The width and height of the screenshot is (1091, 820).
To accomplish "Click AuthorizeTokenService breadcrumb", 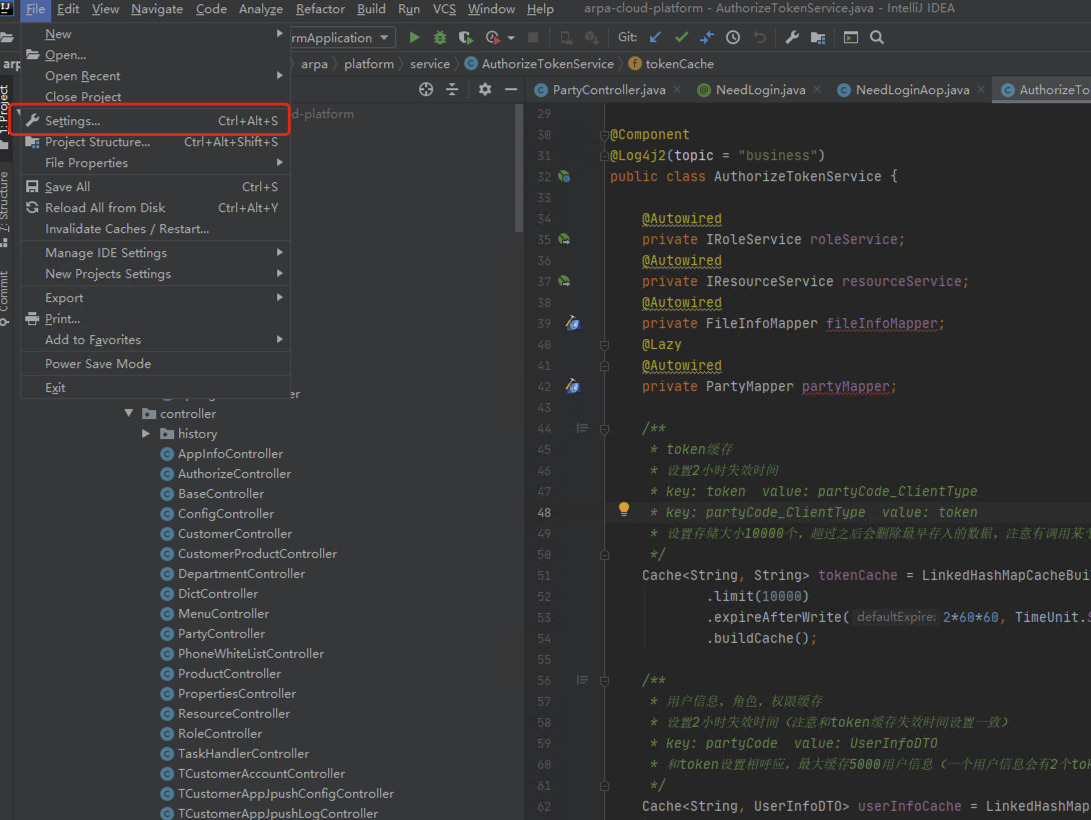I will (x=539, y=64).
